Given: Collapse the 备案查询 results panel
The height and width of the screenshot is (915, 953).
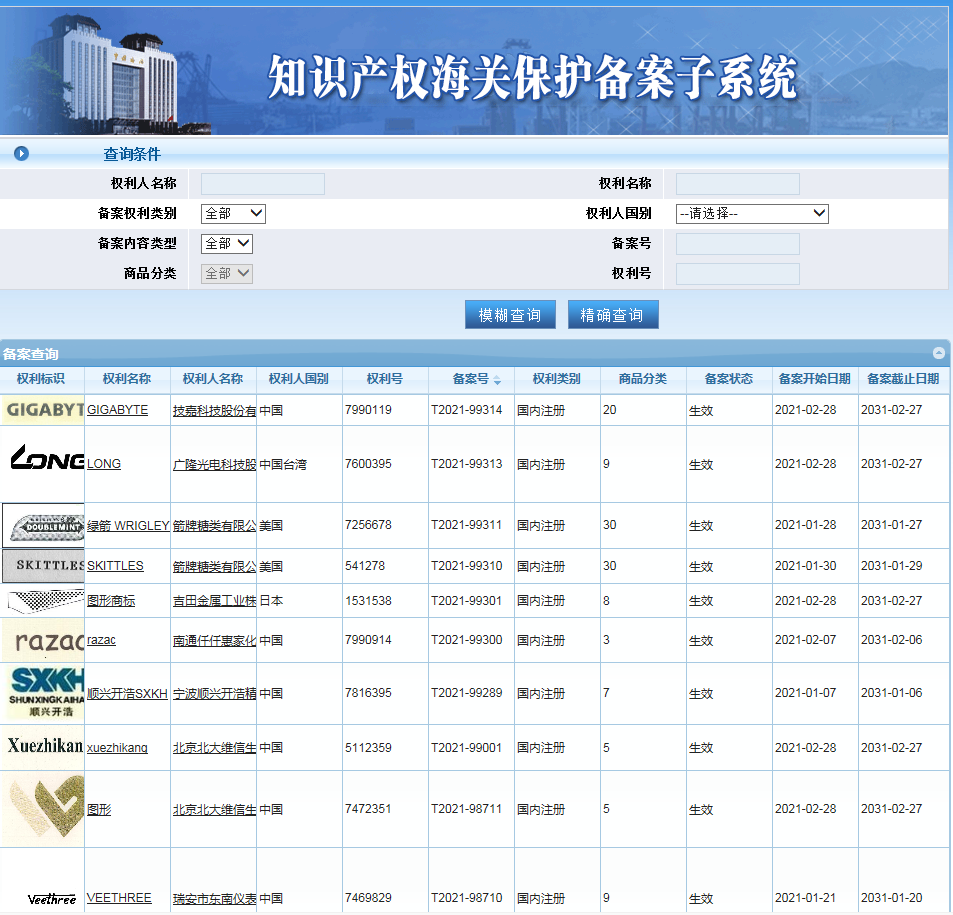Looking at the screenshot, I should click(x=938, y=353).
